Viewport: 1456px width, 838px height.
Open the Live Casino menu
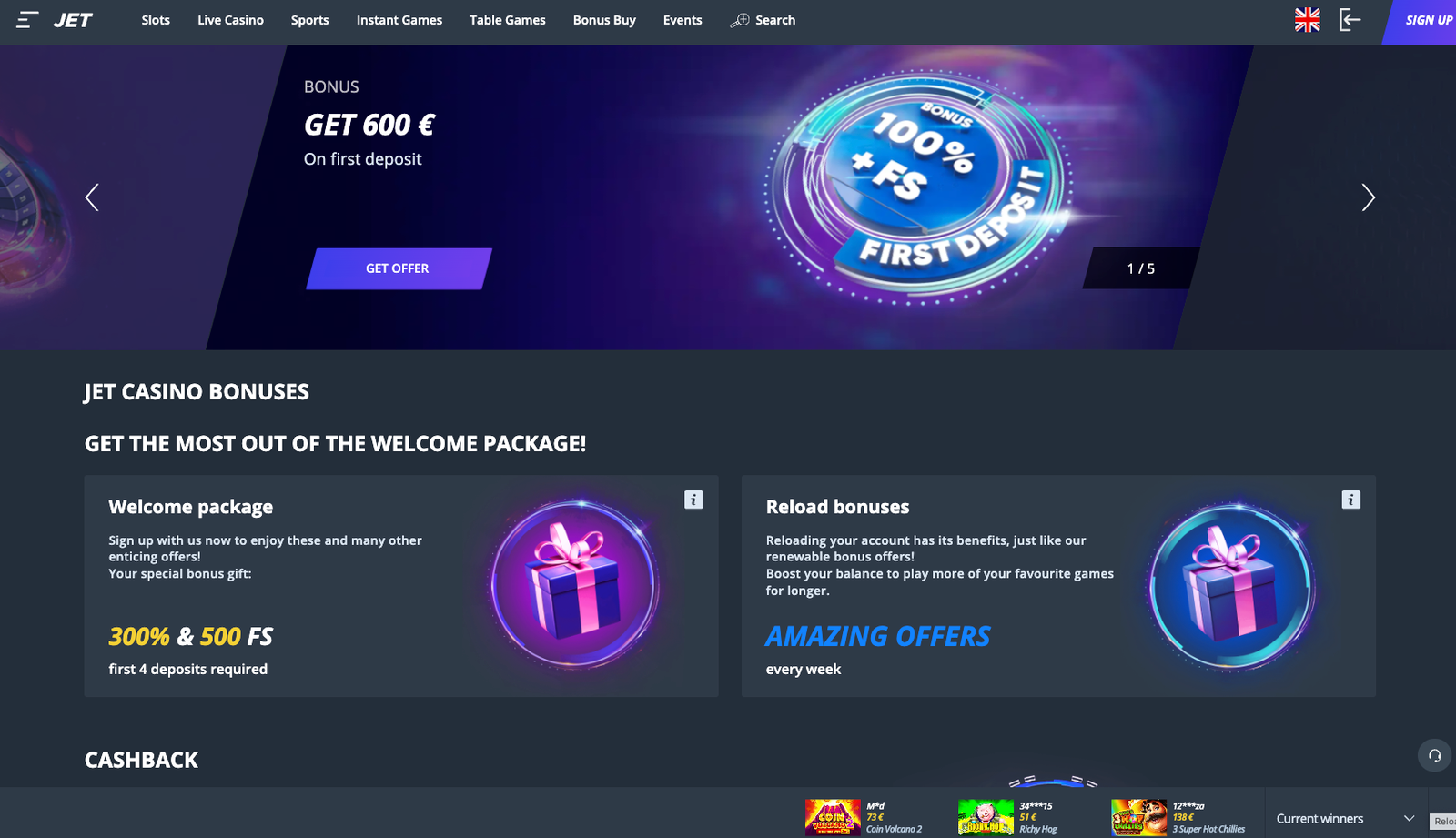230,20
